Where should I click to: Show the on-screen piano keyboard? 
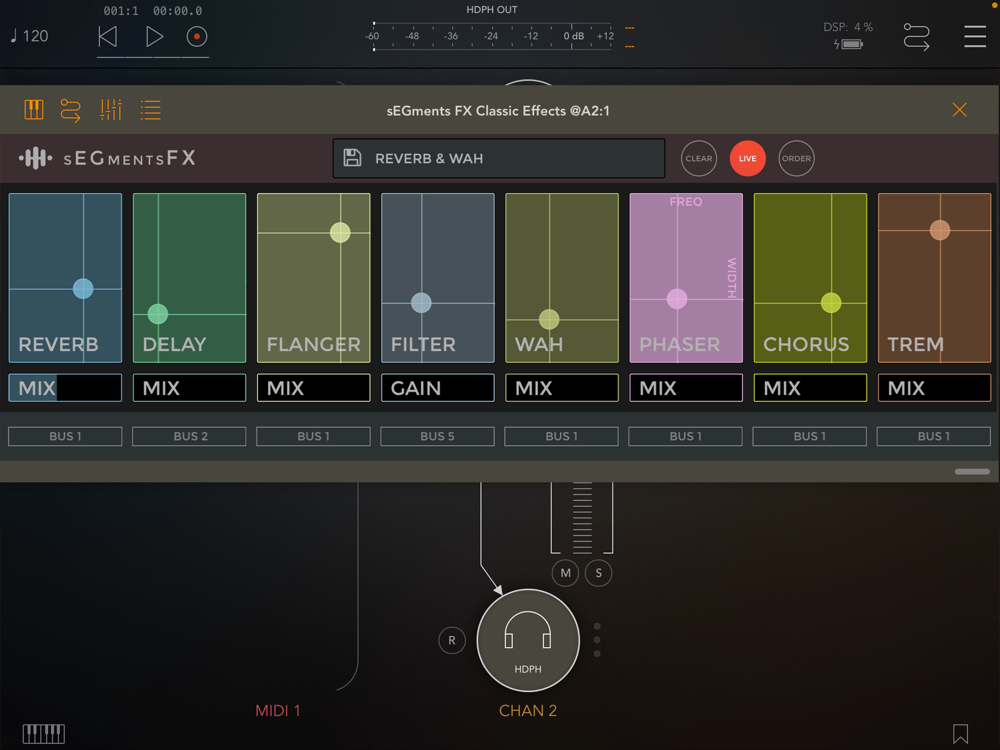click(43, 733)
